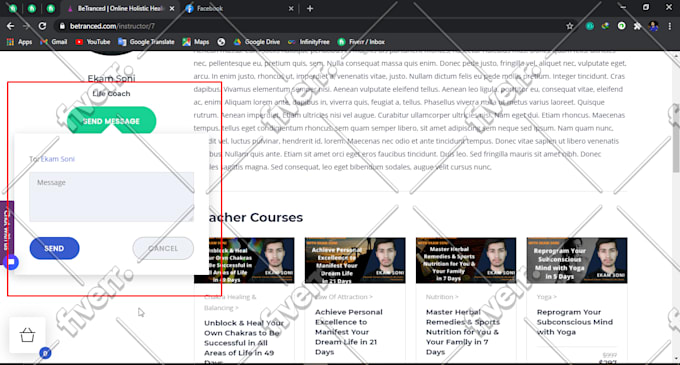Screen dimensions: 680x365
Task: Open Achieve Personal Excellence course title
Action: 349,332
